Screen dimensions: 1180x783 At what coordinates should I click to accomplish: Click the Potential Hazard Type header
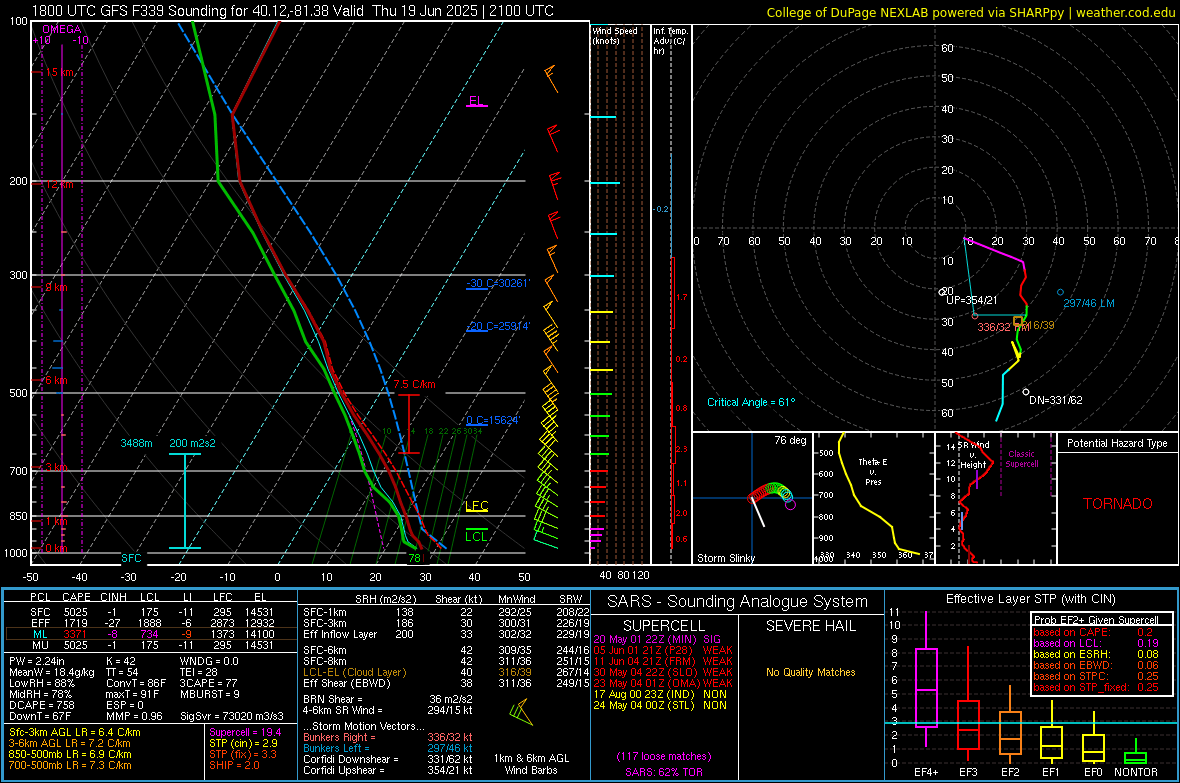(1118, 443)
